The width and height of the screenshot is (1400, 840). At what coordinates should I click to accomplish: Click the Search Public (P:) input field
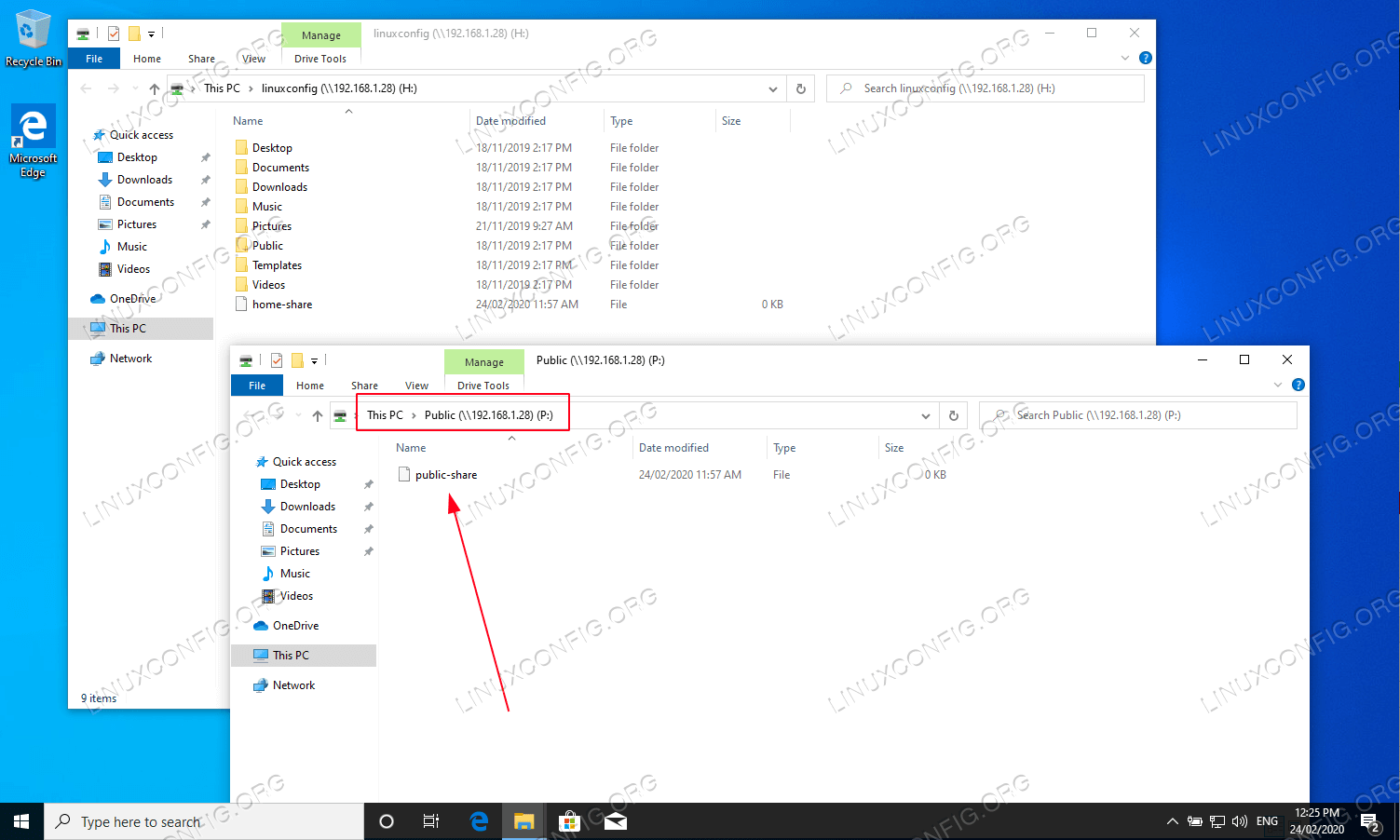click(1138, 415)
